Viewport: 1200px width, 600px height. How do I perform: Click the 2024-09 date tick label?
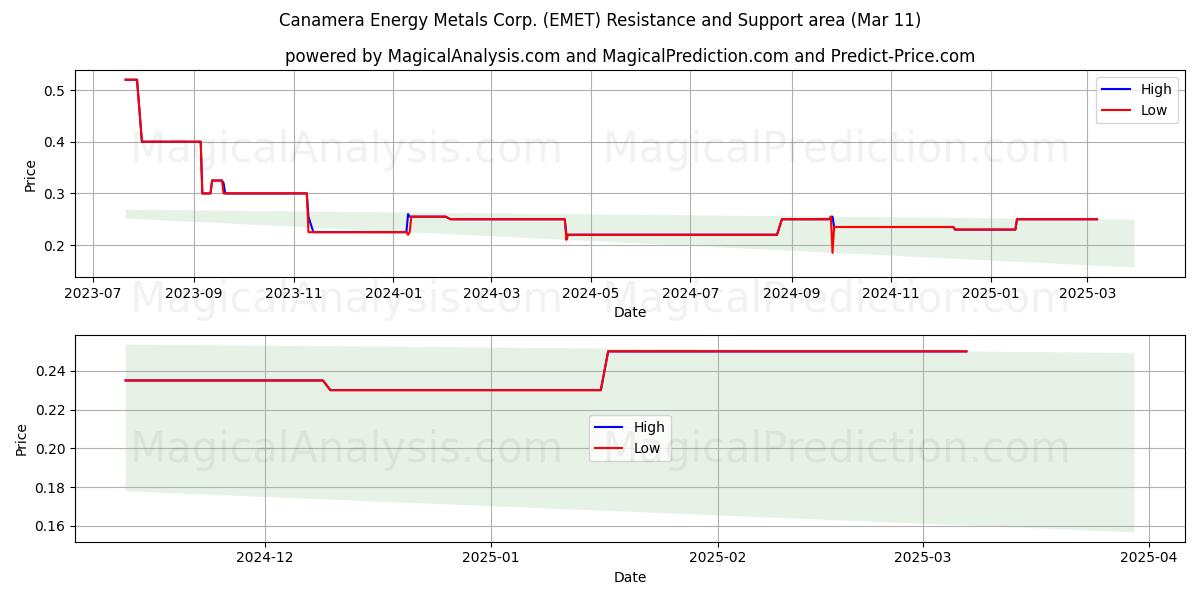791,293
